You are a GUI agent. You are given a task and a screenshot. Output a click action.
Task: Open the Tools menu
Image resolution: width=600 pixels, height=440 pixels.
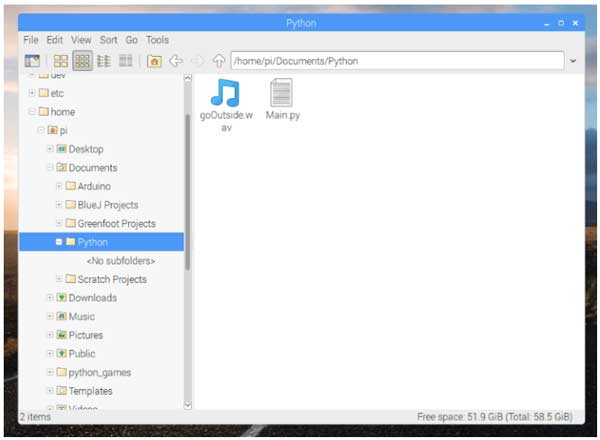(157, 40)
